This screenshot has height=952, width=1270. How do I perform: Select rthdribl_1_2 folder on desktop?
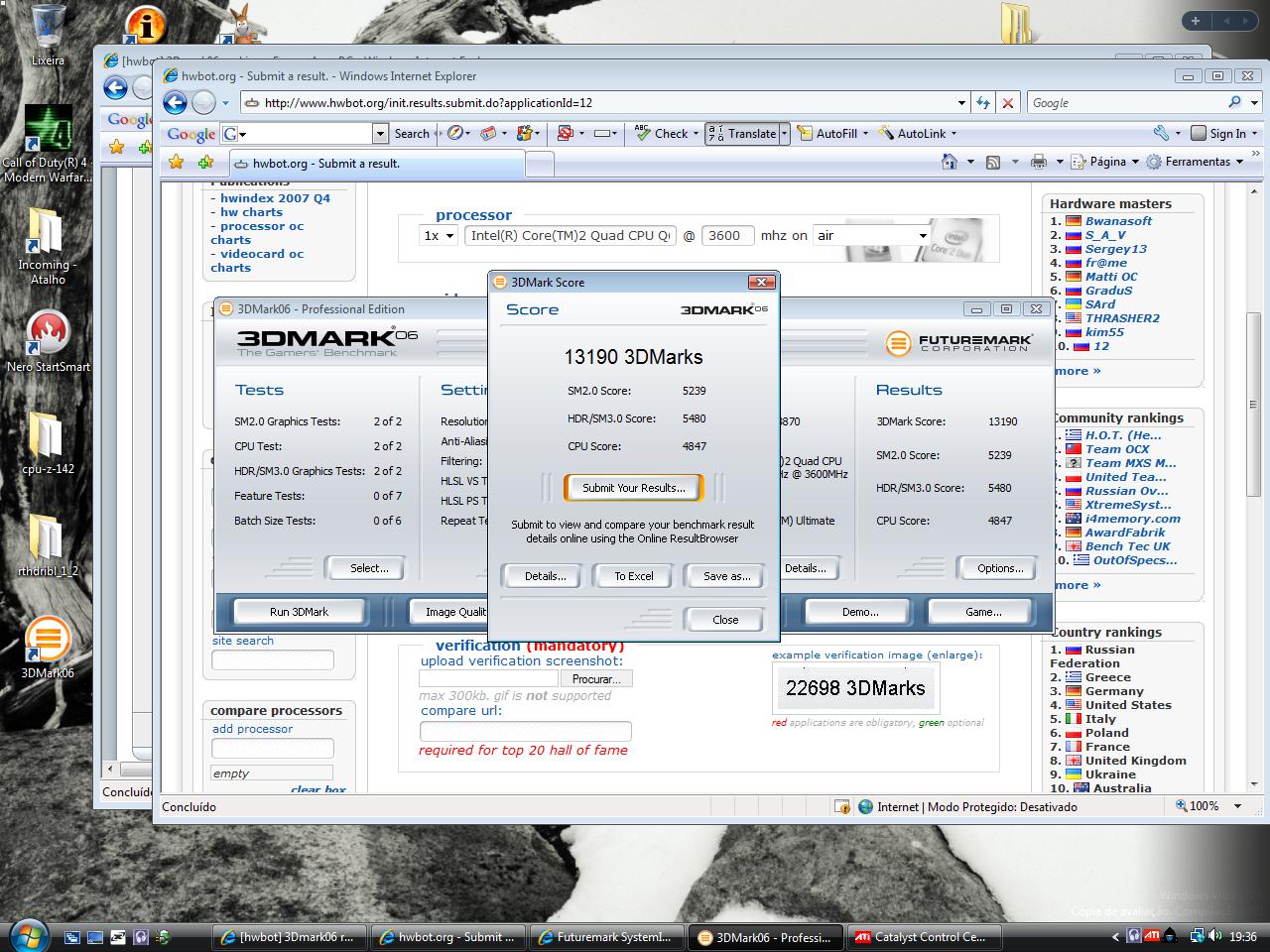[47, 545]
